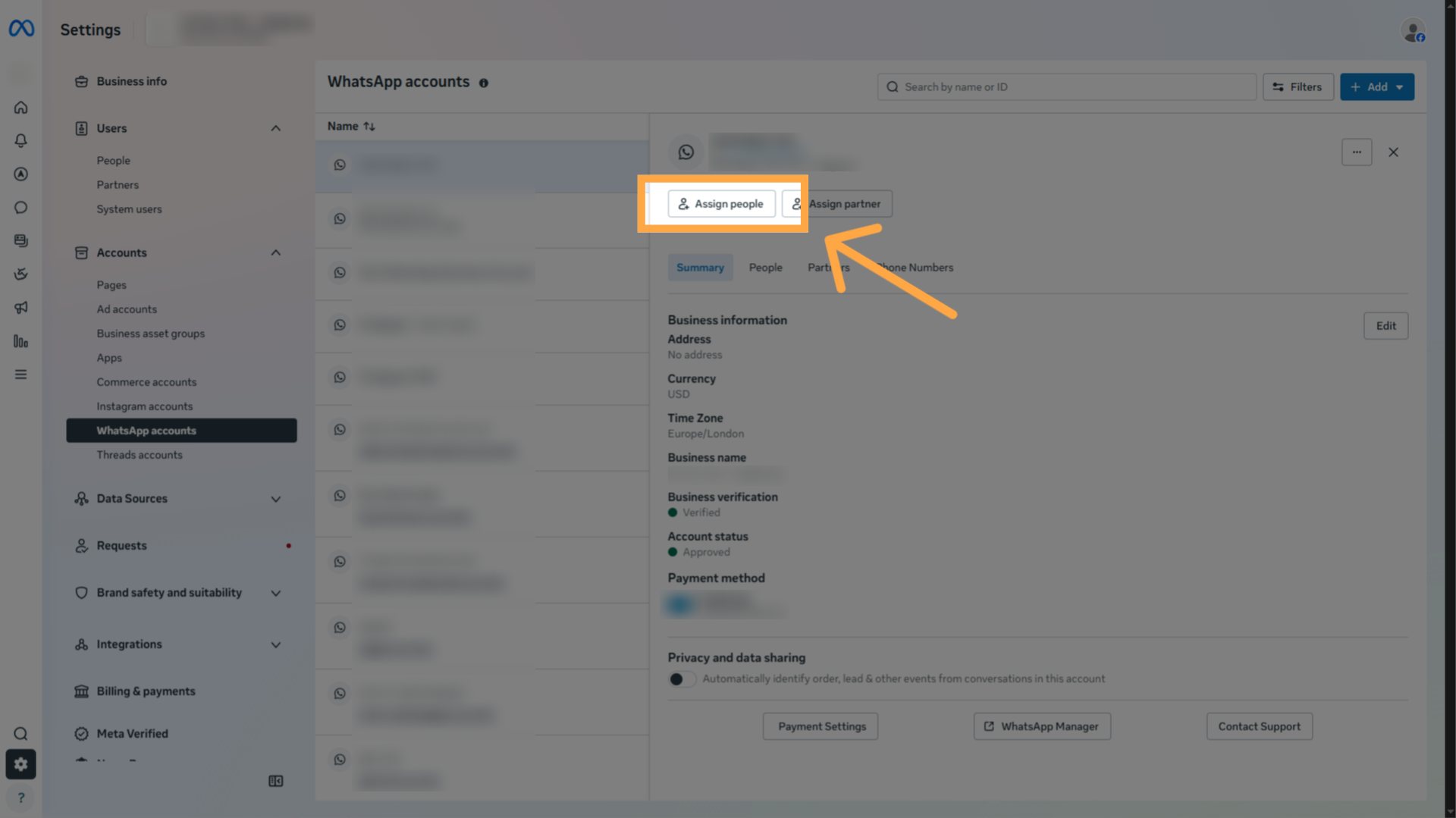Click the Verified status text
The image size is (1456, 818).
pos(701,512)
